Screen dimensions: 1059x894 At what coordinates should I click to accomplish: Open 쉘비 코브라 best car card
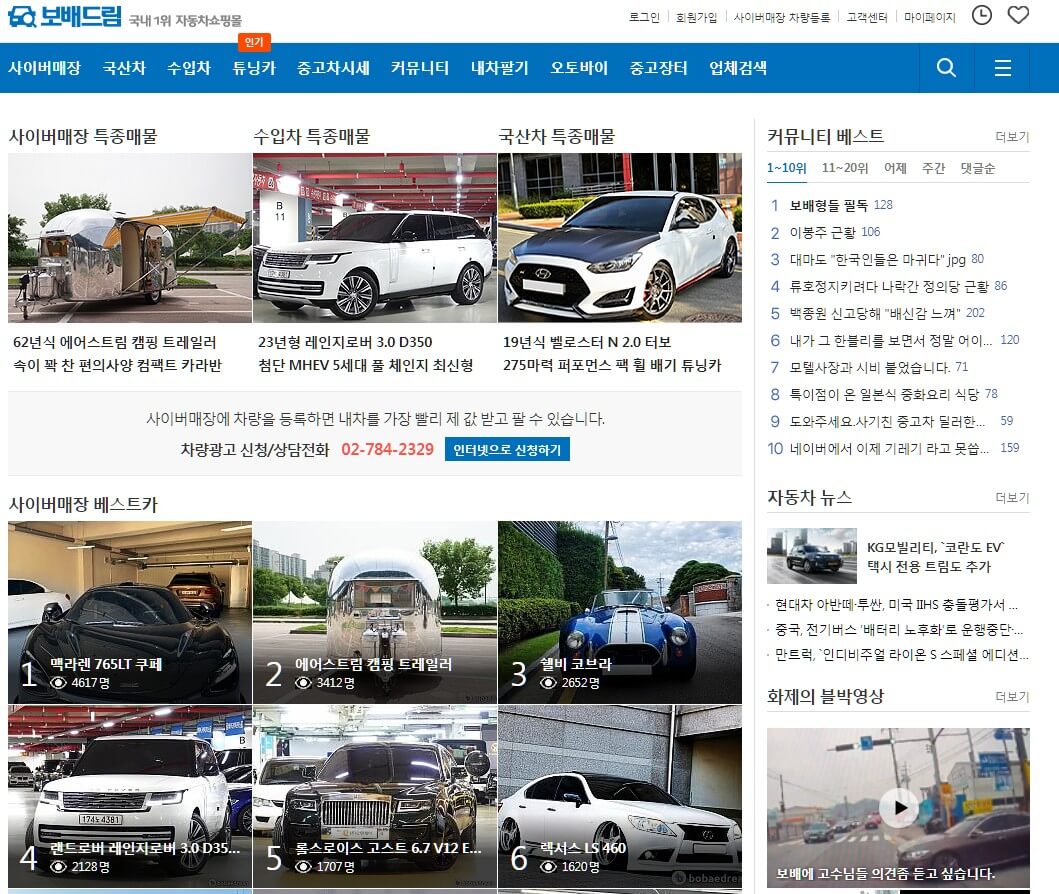[x=620, y=612]
